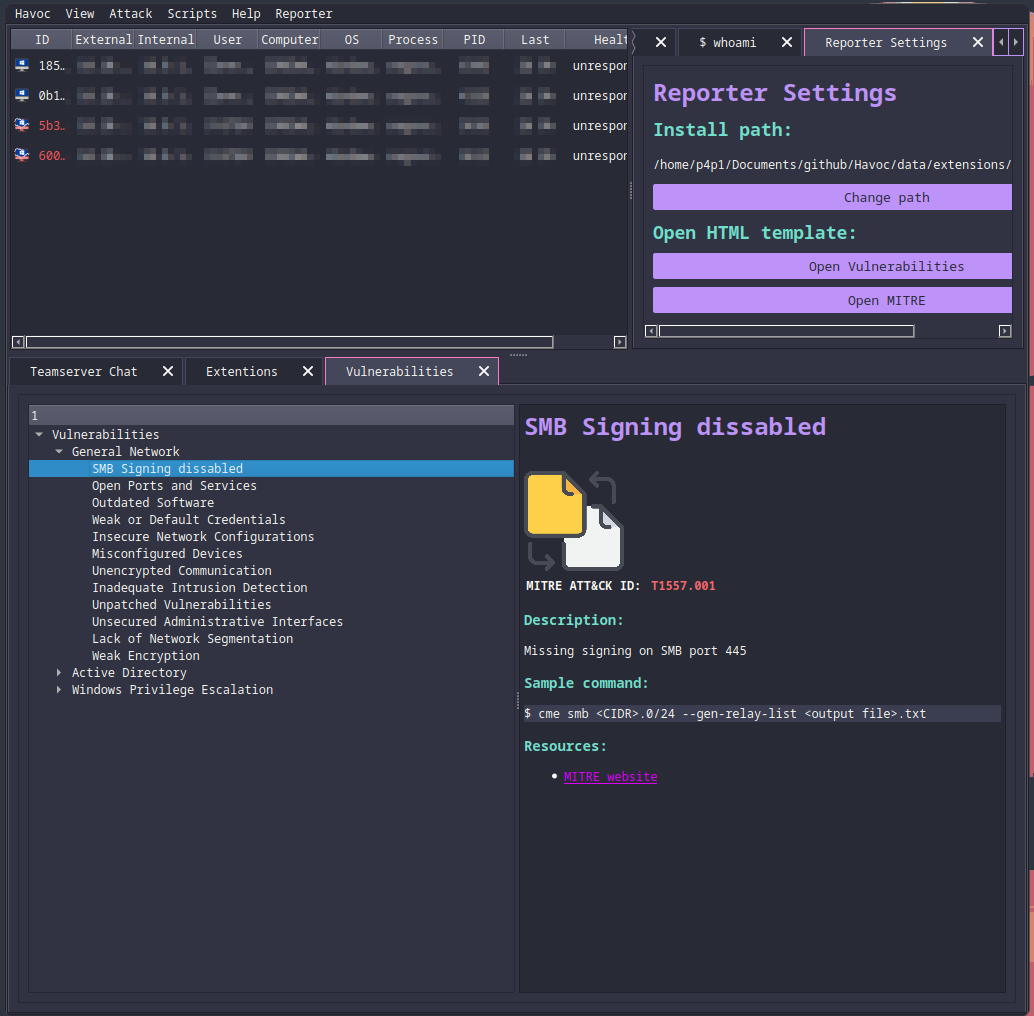The height and width of the screenshot is (1016, 1034).
Task: Click the Open Vulnerabilities button
Action: [832, 266]
